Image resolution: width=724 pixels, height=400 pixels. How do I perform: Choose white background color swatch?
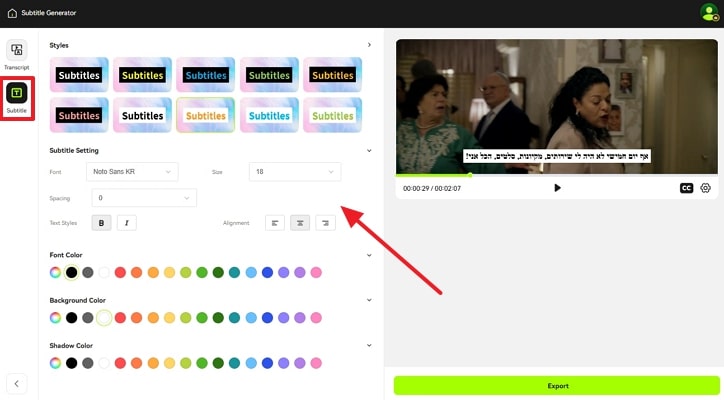coord(104,318)
